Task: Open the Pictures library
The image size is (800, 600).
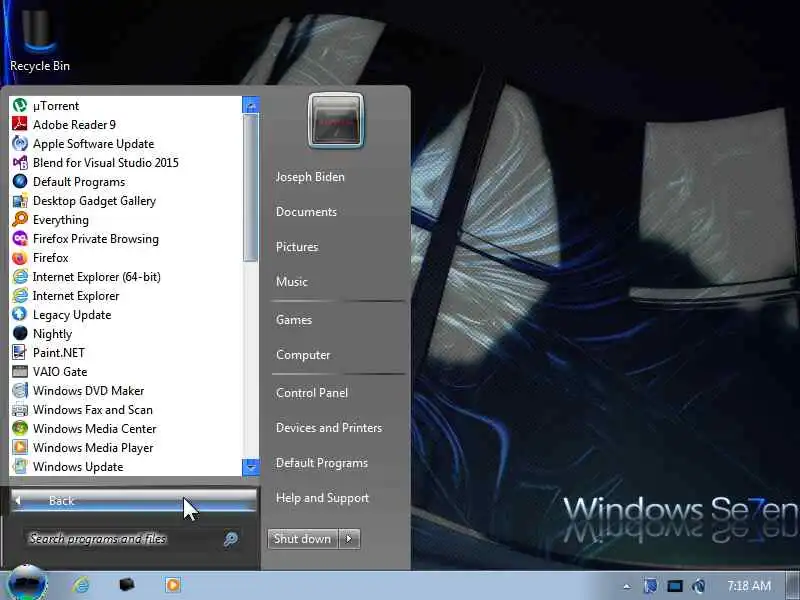Action: pos(297,247)
